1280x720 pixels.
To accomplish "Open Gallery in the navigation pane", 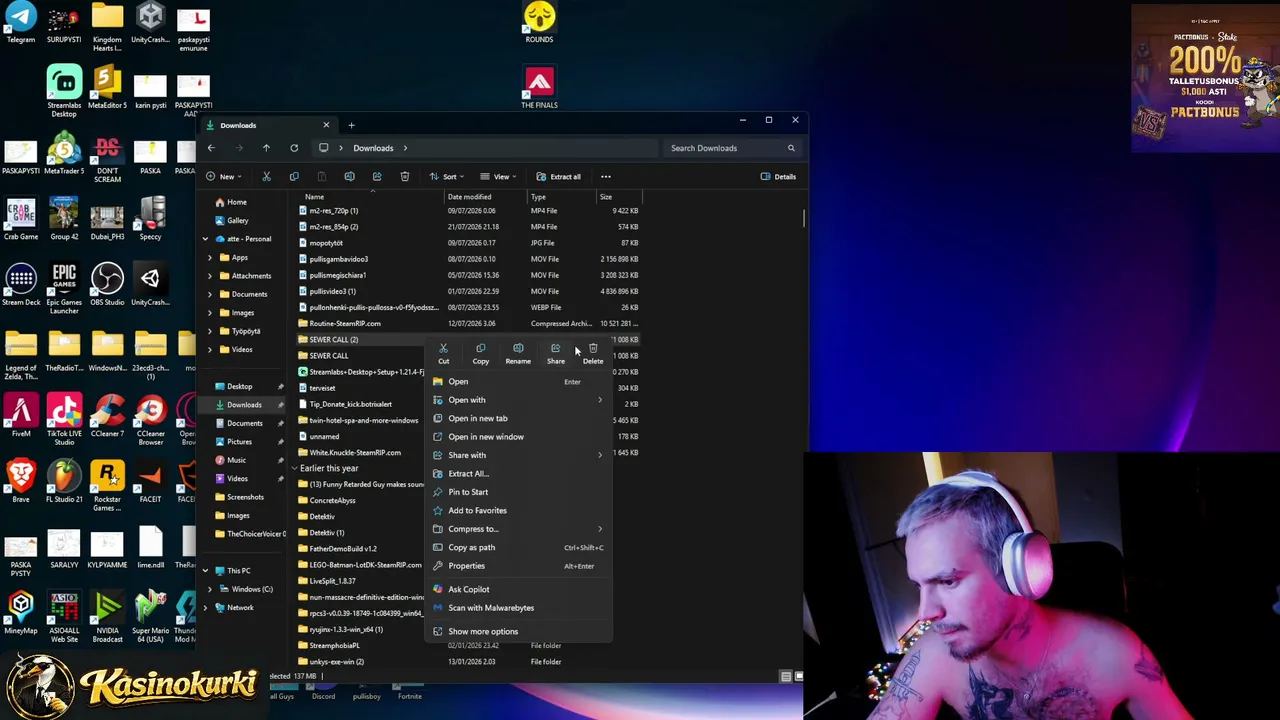I will [x=236, y=220].
